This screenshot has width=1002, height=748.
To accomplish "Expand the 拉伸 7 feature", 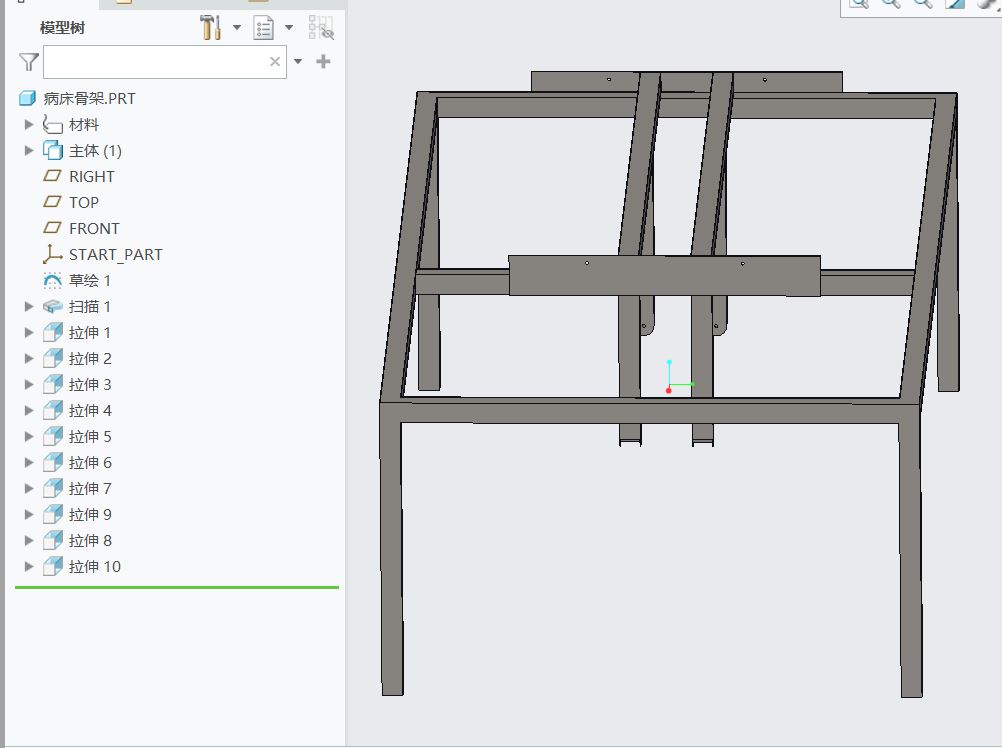I will 29,489.
